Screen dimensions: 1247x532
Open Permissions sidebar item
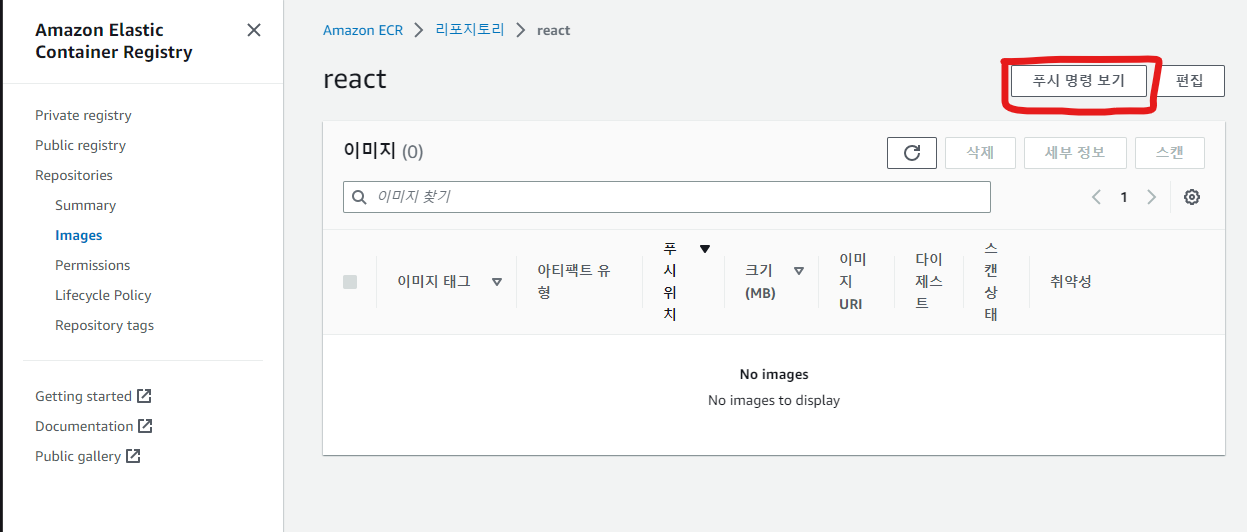coord(92,265)
